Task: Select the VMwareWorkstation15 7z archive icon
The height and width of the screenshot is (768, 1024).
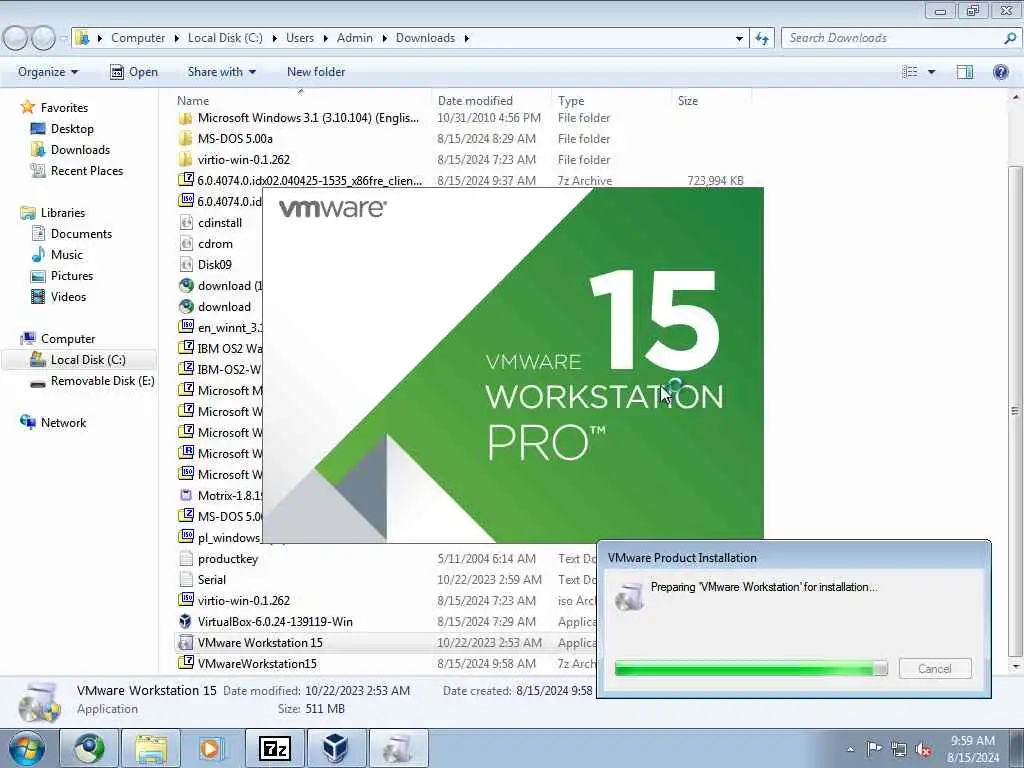Action: [185, 663]
